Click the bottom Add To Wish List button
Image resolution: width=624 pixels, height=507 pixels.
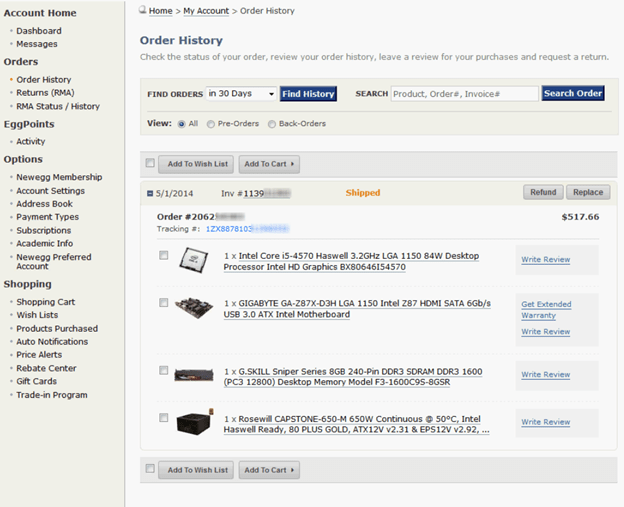point(196,470)
